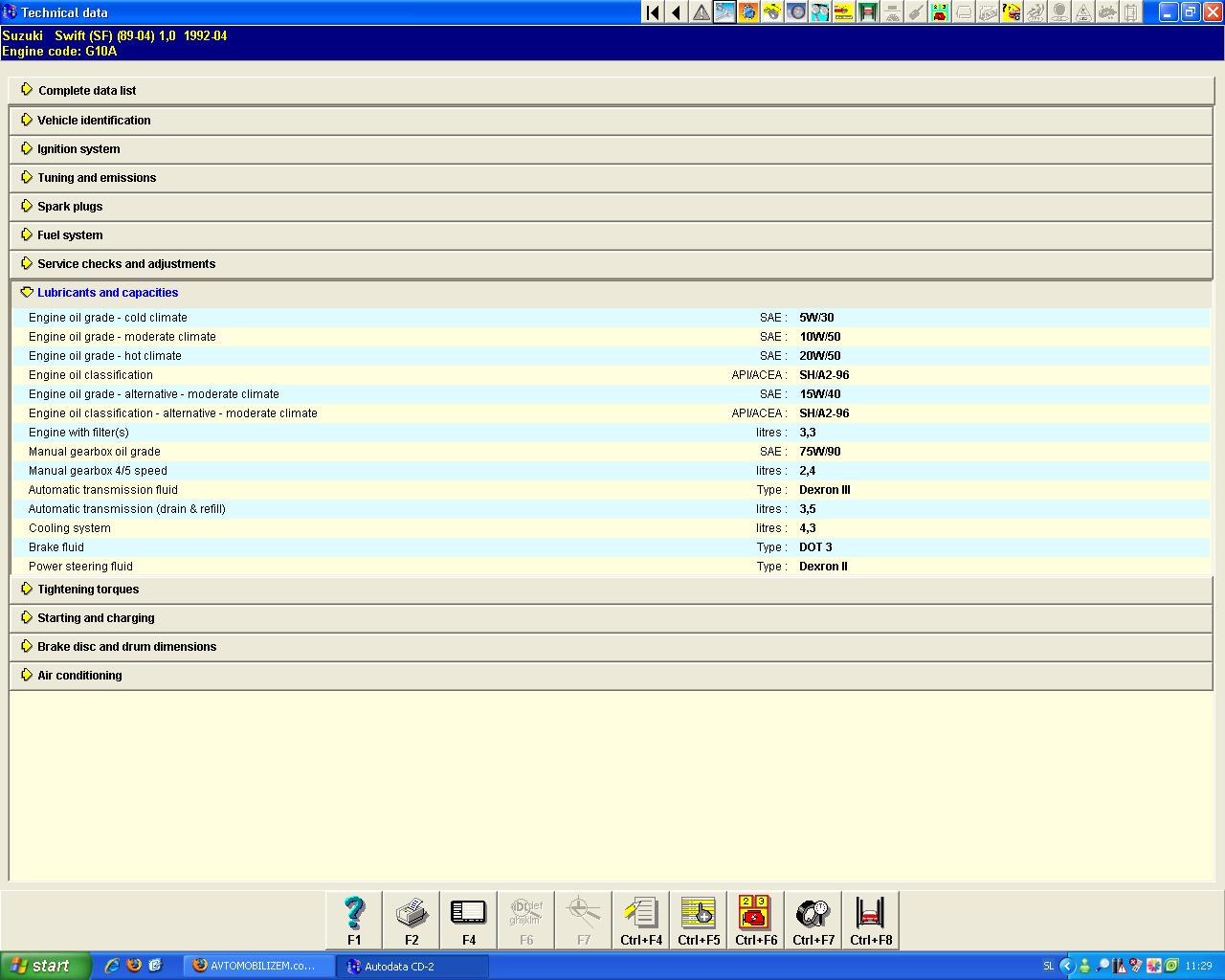Viewport: 1225px width, 980px height.
Task: Select the Dexron II power steering value
Action: tap(823, 567)
